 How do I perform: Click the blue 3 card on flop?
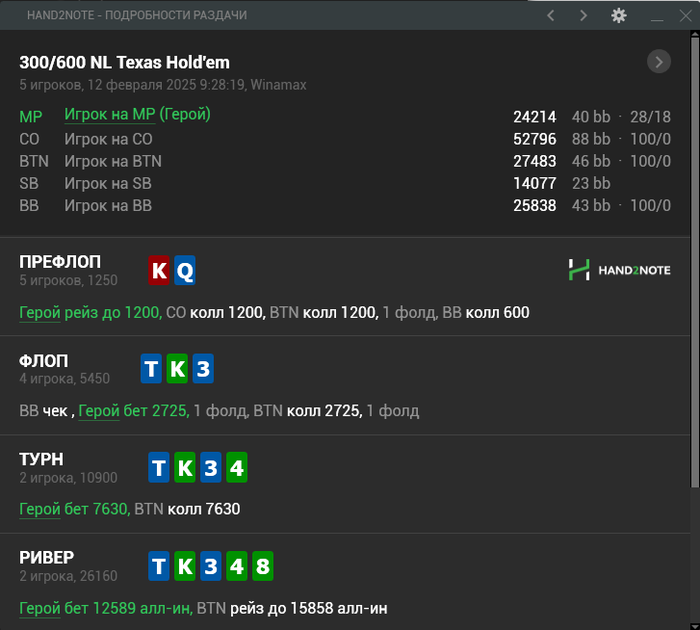pyautogui.click(x=203, y=368)
